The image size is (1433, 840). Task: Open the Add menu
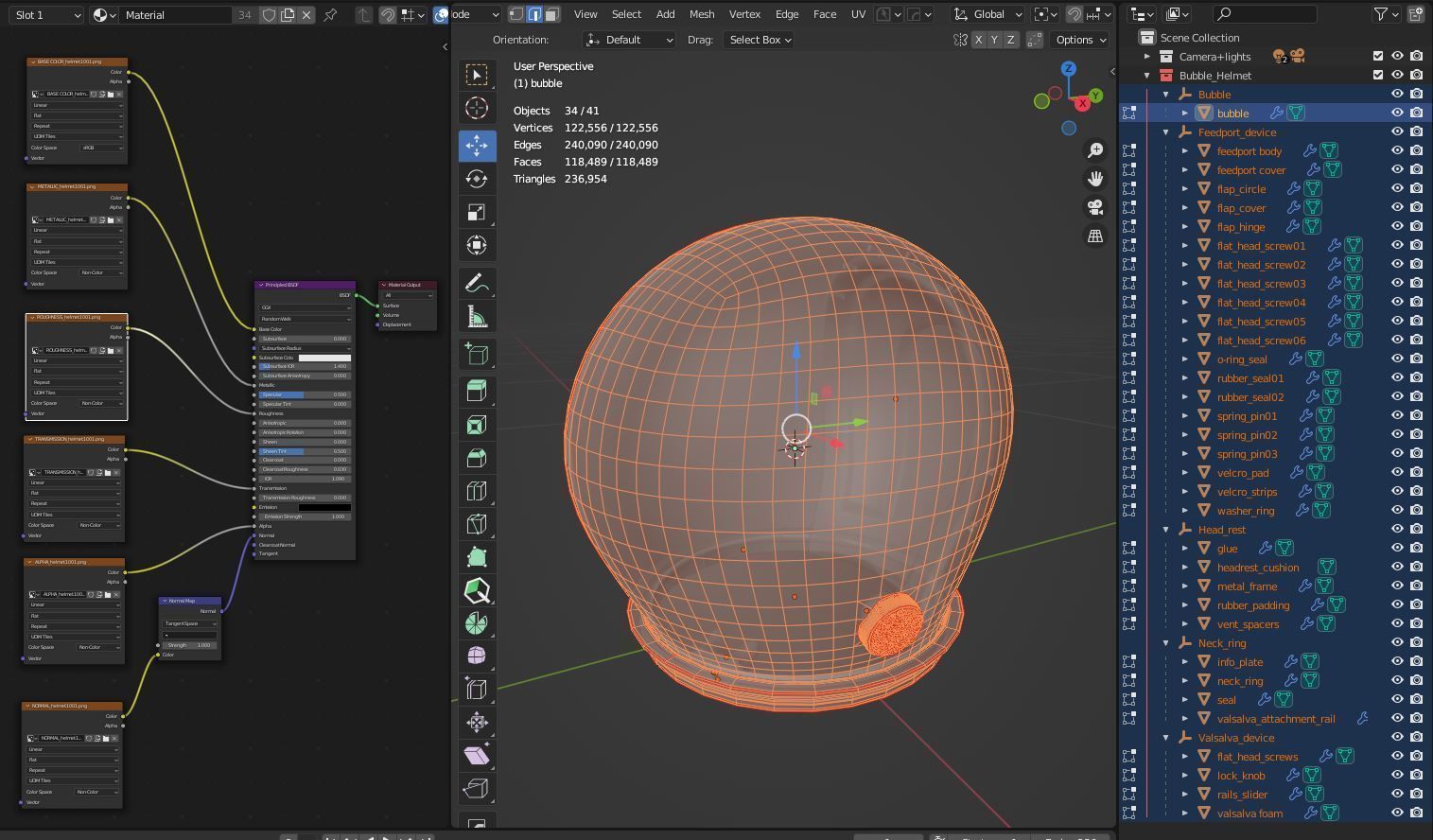[666, 14]
